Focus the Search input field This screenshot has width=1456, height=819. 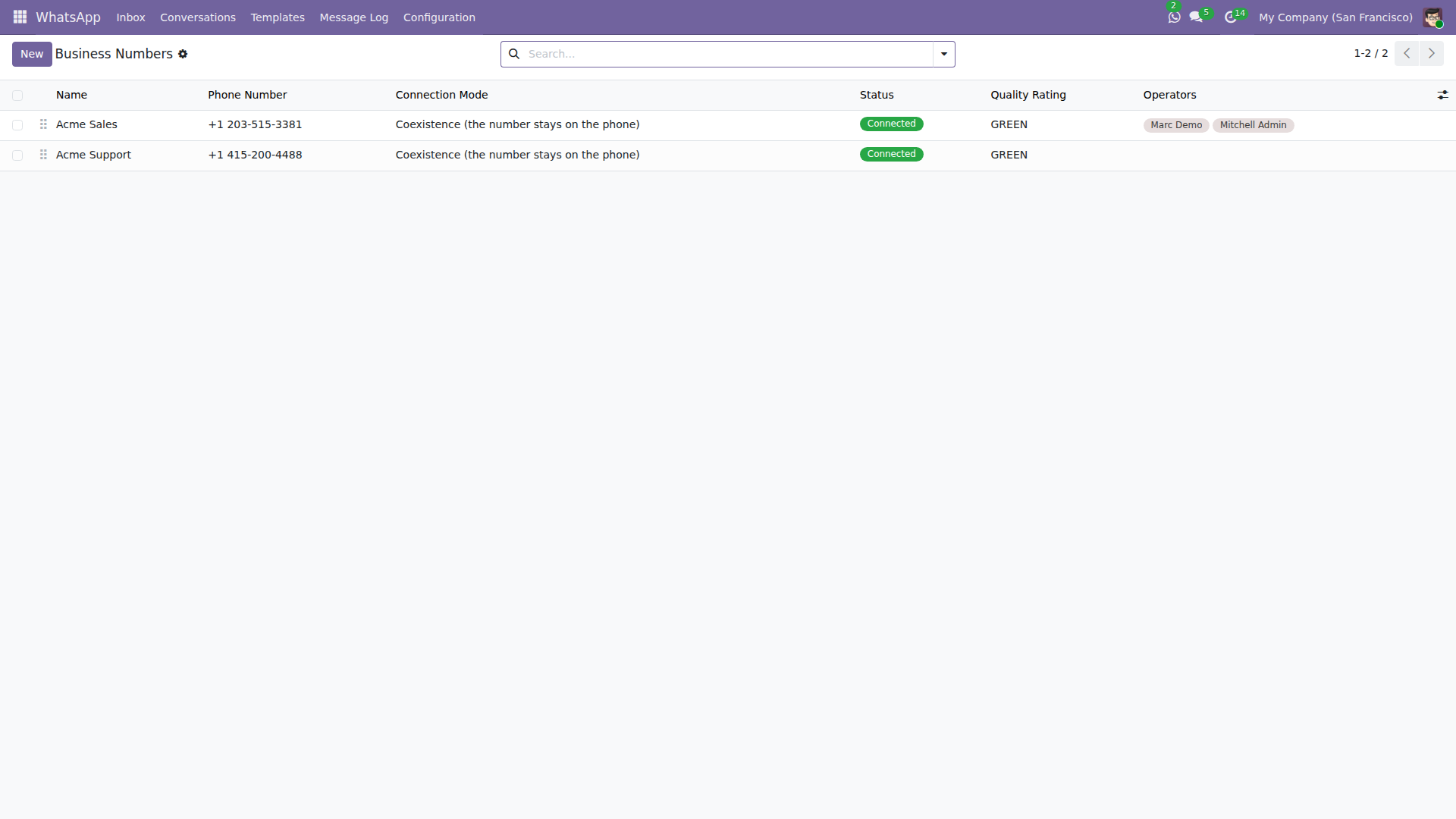[x=728, y=54]
